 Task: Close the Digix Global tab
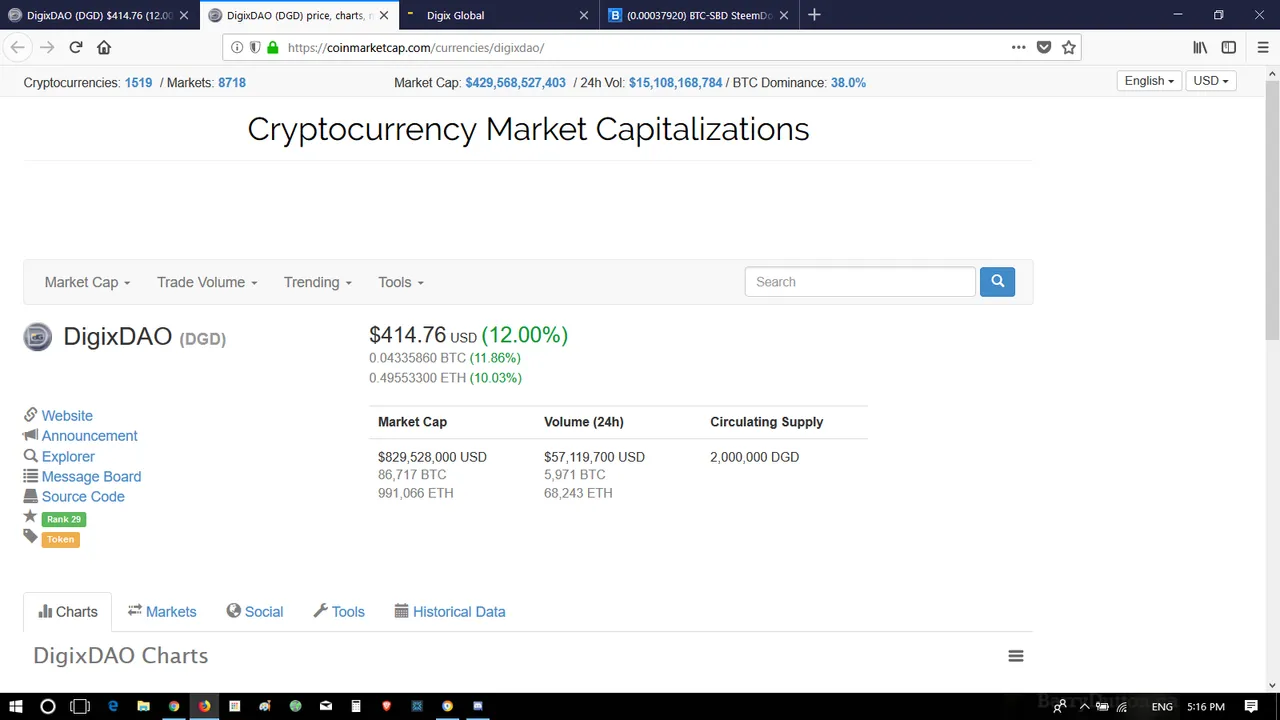click(584, 15)
